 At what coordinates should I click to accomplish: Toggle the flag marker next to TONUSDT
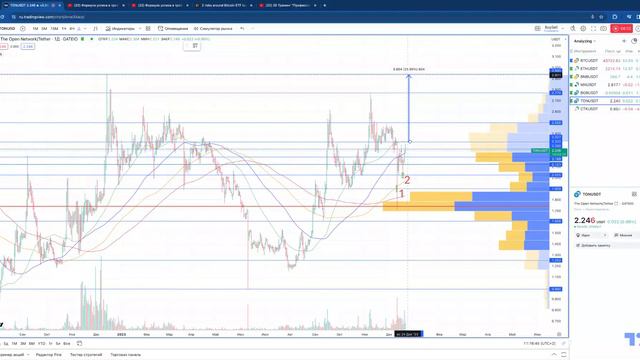pos(571,101)
